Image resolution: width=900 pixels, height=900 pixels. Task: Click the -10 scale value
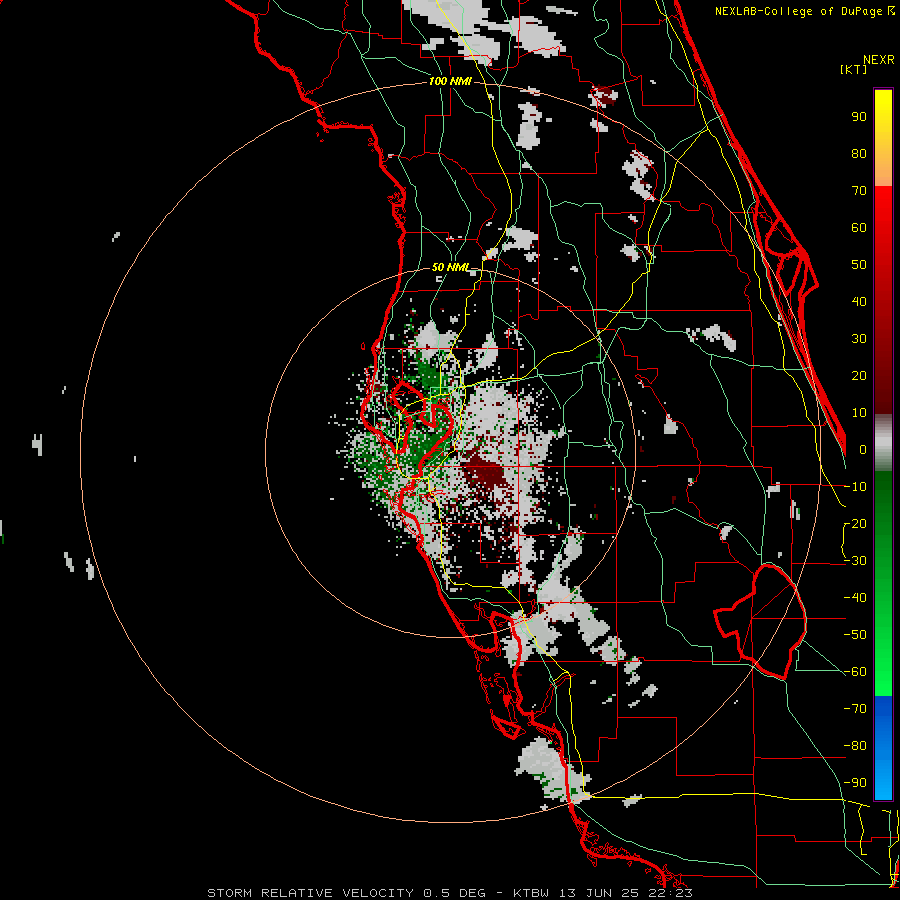point(855,487)
